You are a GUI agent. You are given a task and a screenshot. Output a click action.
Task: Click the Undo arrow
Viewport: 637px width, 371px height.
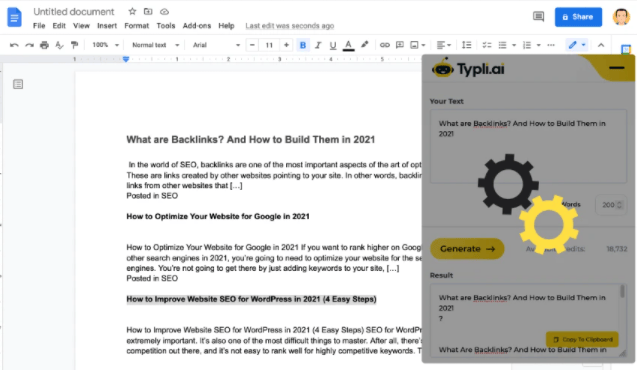tap(14, 45)
